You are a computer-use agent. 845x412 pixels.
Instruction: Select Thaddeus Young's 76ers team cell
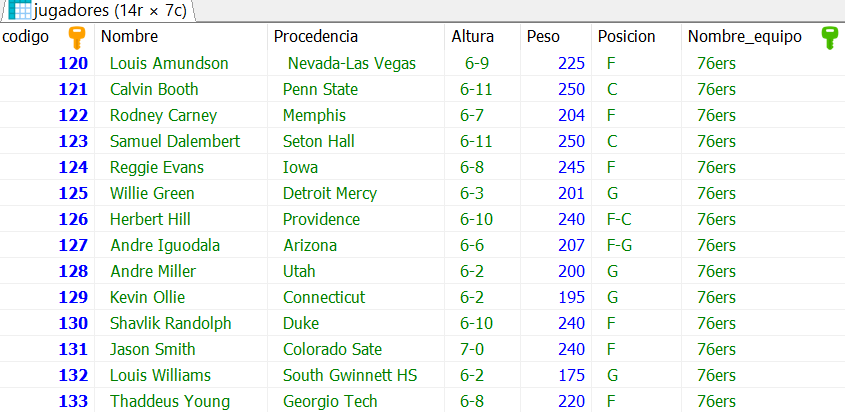click(763, 401)
